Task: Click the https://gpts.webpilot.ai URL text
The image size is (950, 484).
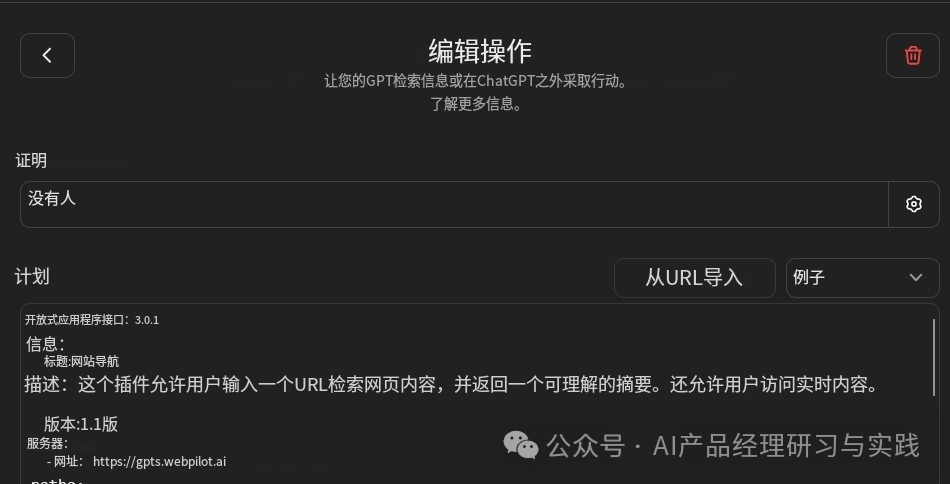Action: click(159, 462)
